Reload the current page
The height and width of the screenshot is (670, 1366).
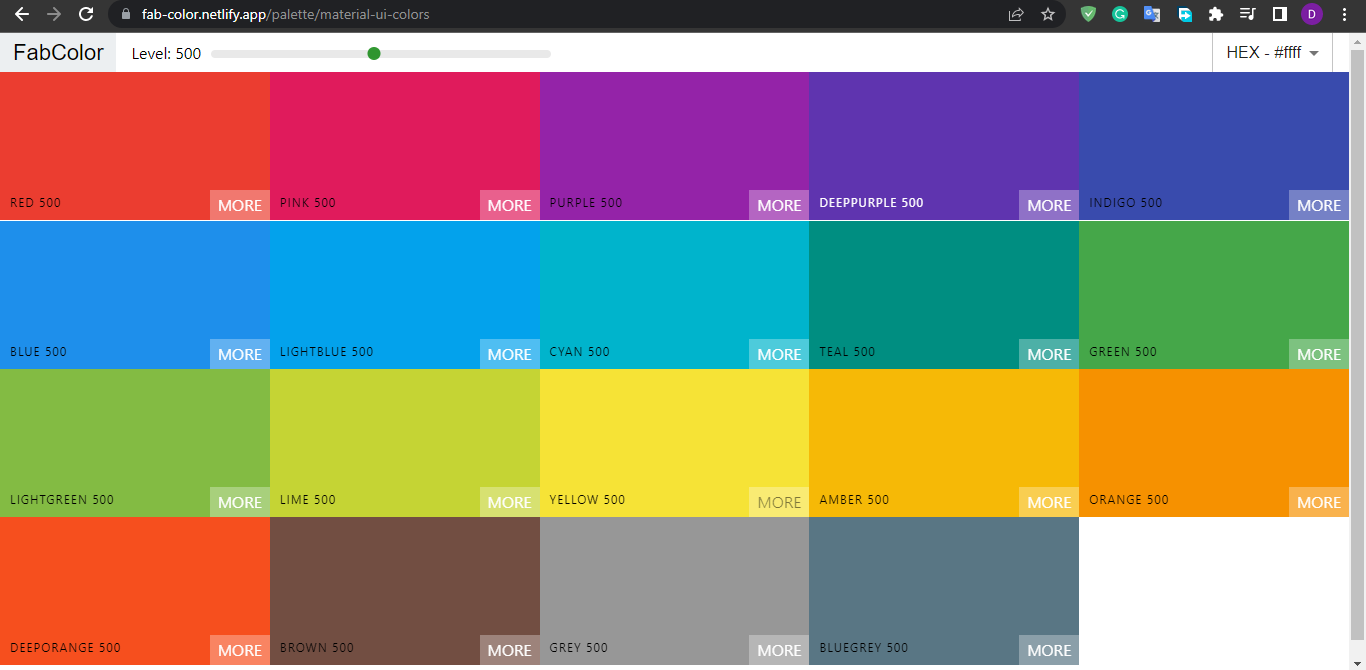(87, 14)
